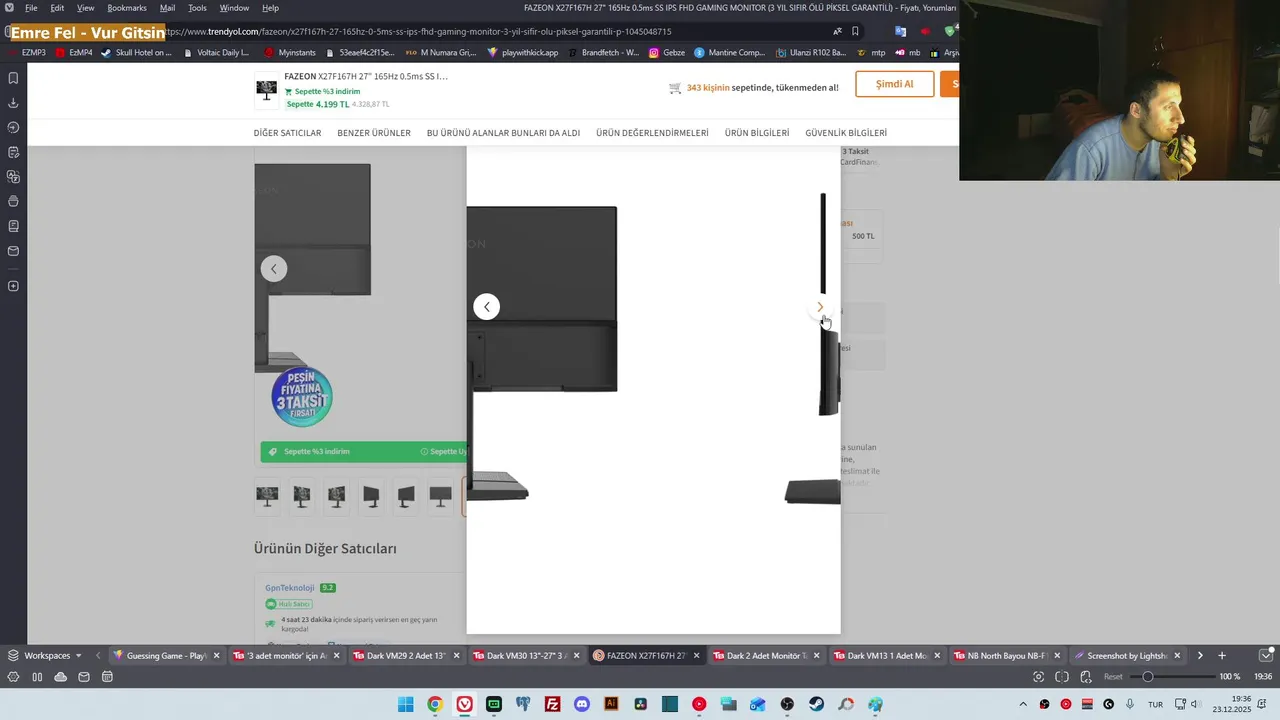Open the Bookmarks panel in the sidebar
The width and height of the screenshot is (1280, 720).
13,78
